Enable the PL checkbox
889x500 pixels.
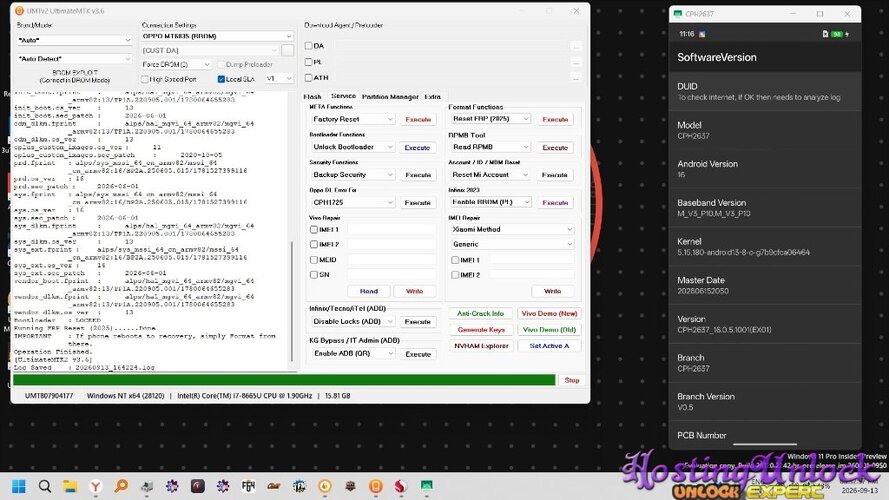pyautogui.click(x=308, y=62)
